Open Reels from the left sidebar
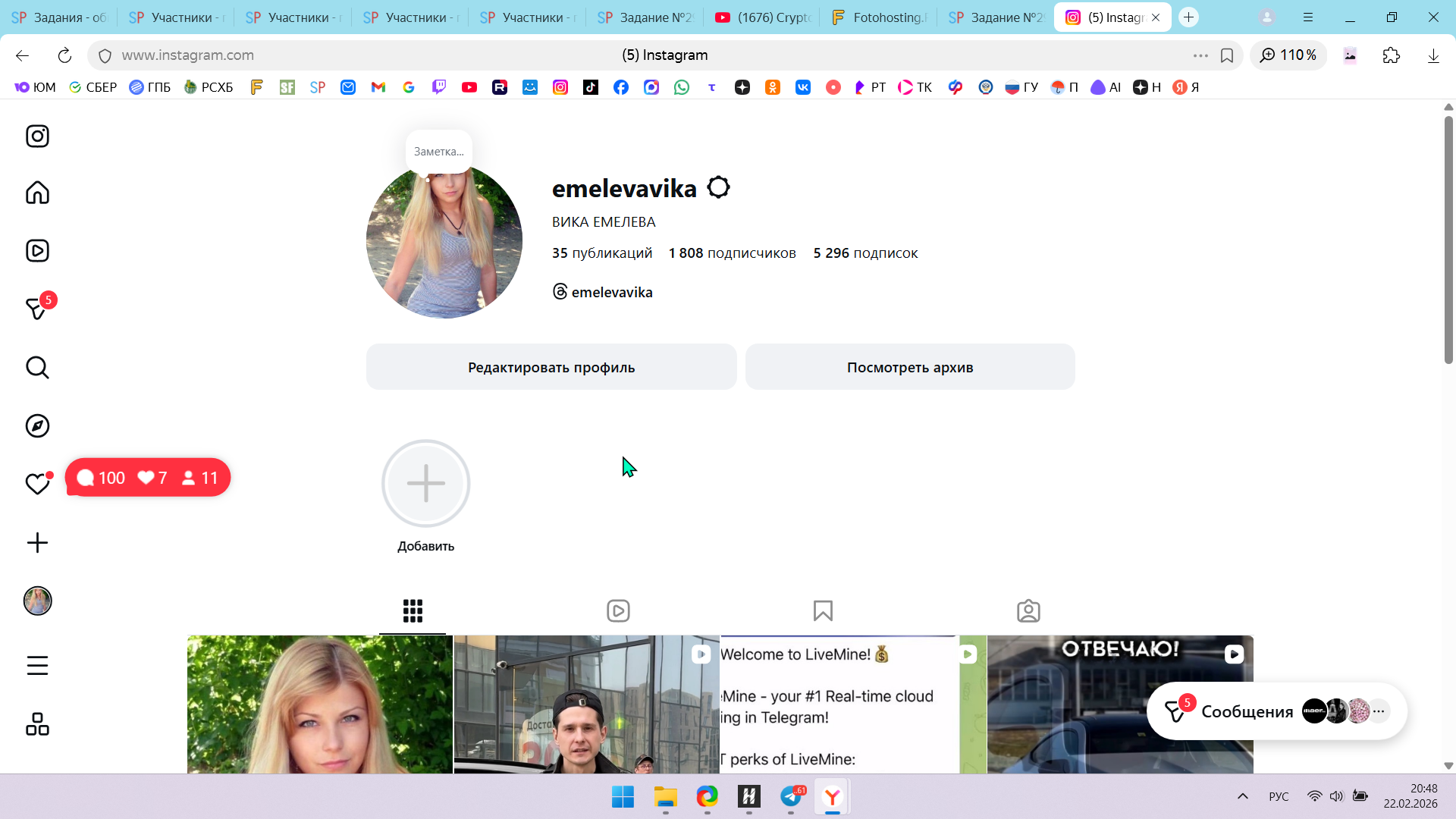Image resolution: width=1456 pixels, height=819 pixels. (x=37, y=251)
